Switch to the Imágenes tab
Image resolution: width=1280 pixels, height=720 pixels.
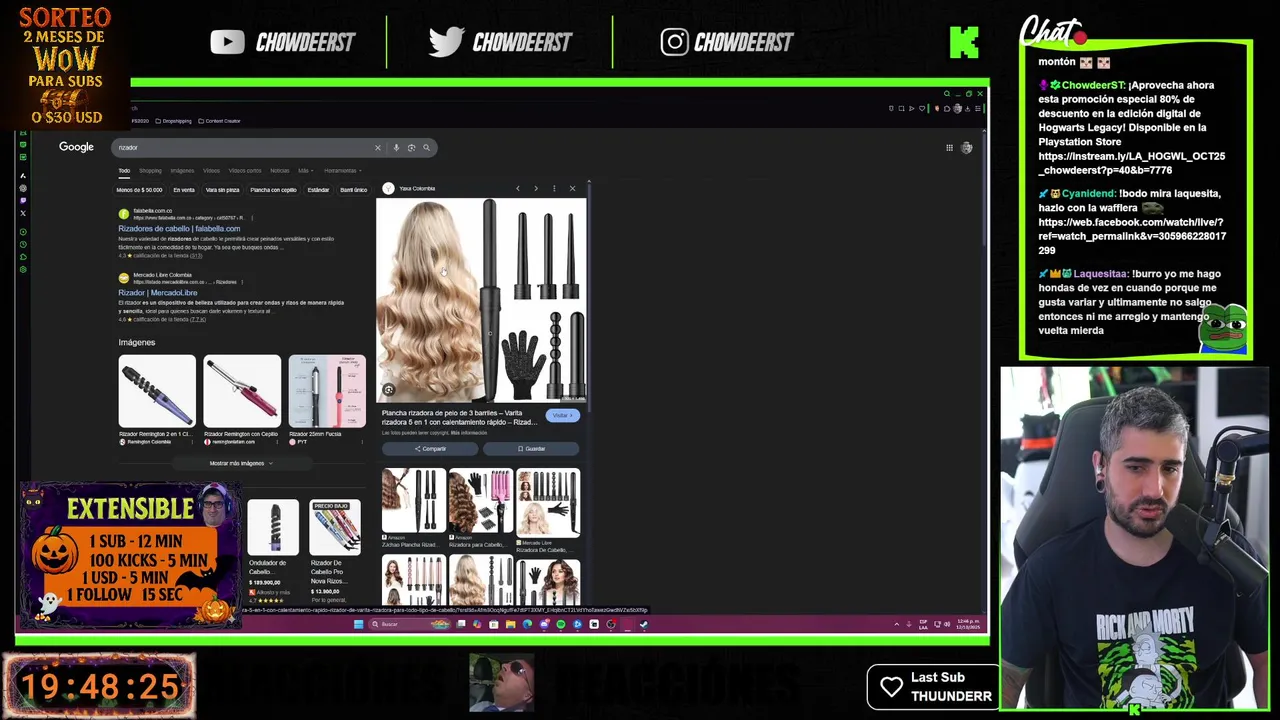point(182,170)
